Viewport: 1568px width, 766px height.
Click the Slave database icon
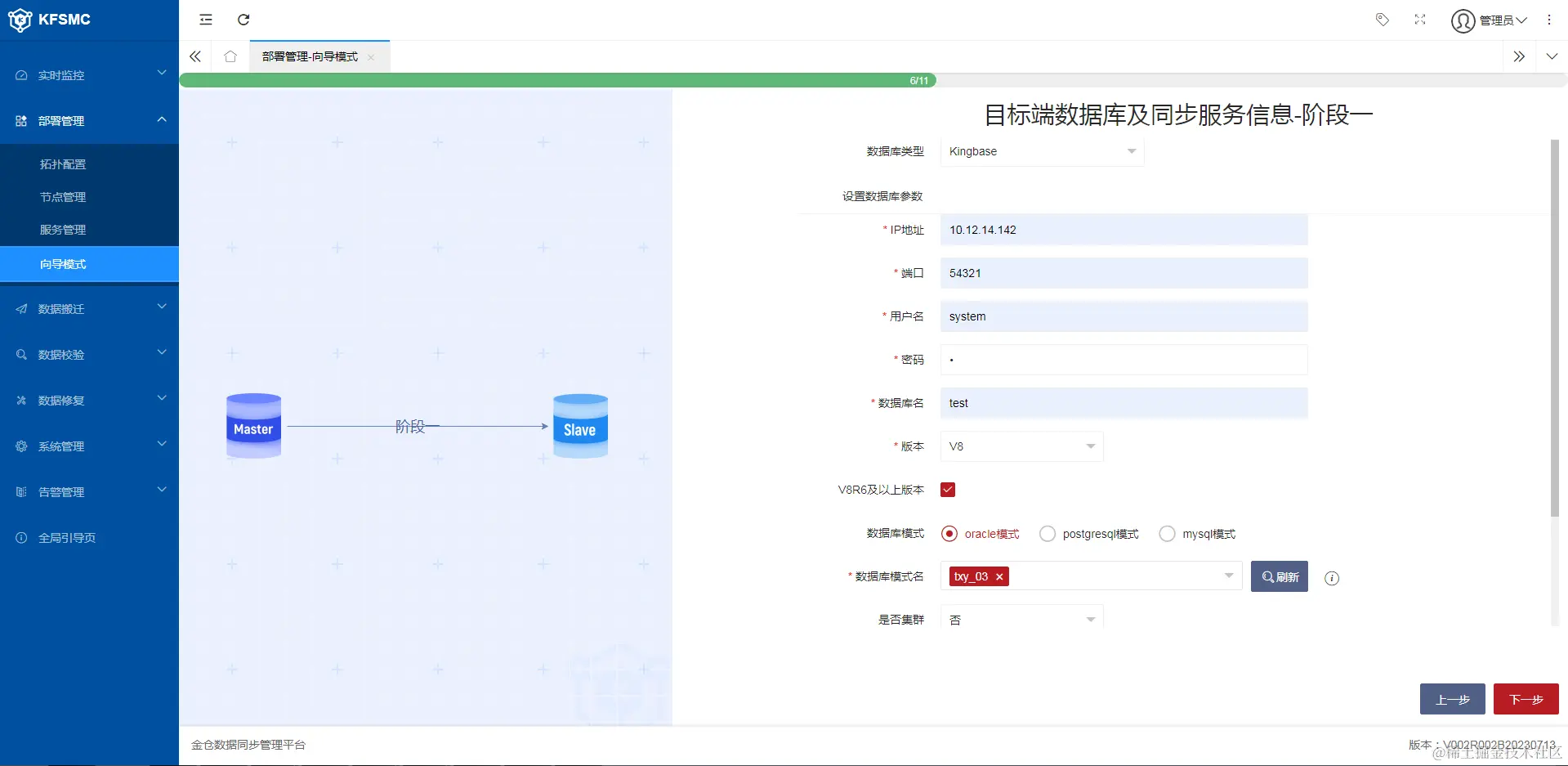580,426
